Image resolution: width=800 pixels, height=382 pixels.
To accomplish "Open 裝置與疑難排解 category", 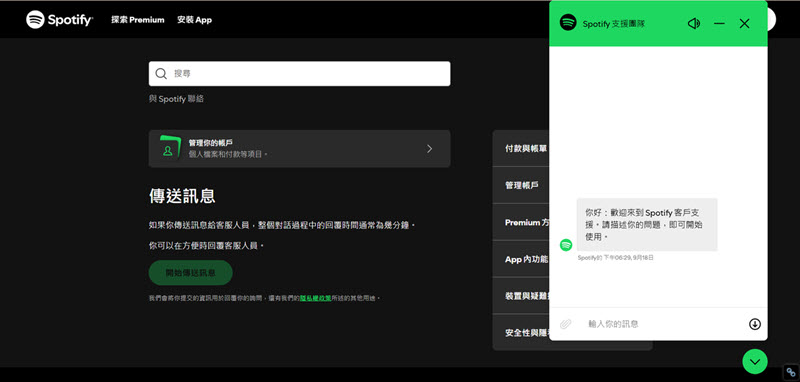I will [x=521, y=296].
